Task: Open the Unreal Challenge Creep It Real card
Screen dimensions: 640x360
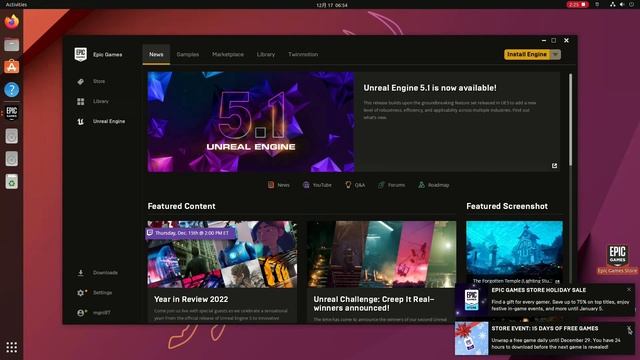Action: point(381,271)
